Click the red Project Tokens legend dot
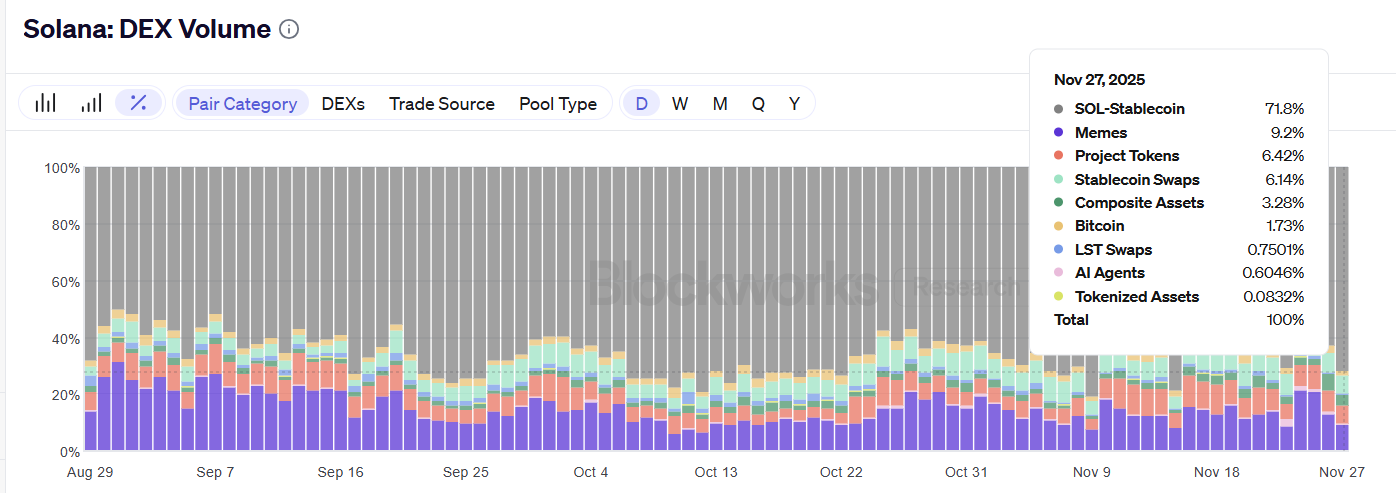The image size is (1396, 493). click(x=1059, y=156)
